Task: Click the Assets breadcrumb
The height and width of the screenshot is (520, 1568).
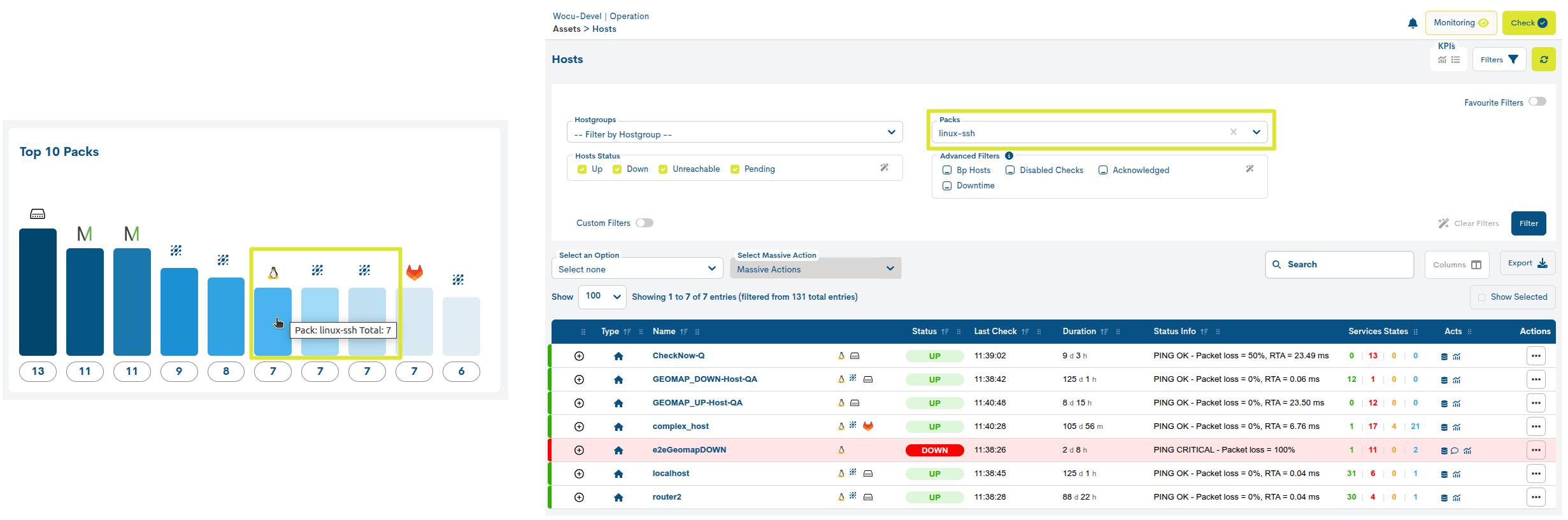Action: tap(566, 29)
